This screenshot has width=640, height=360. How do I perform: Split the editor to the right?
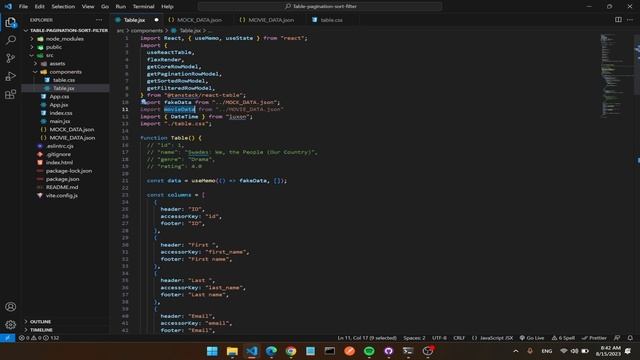click(x=618, y=20)
